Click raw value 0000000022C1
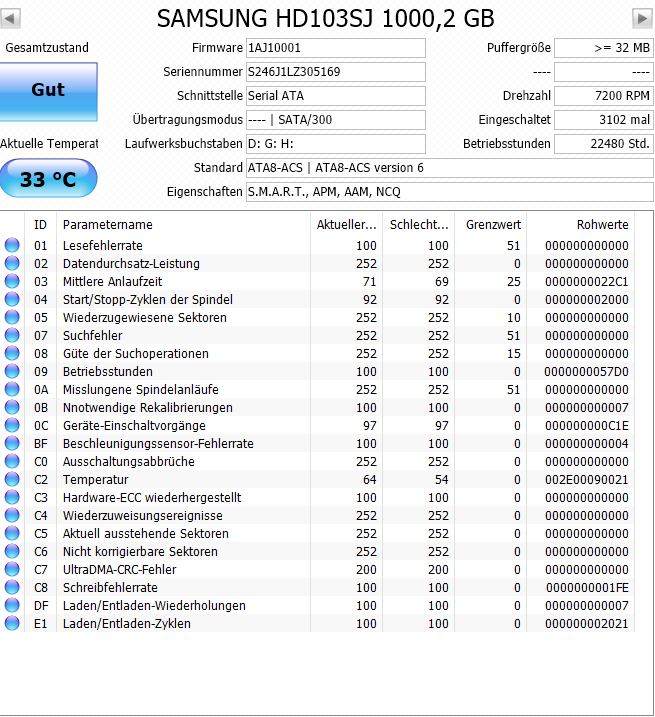The height and width of the screenshot is (717, 655). pos(586,281)
